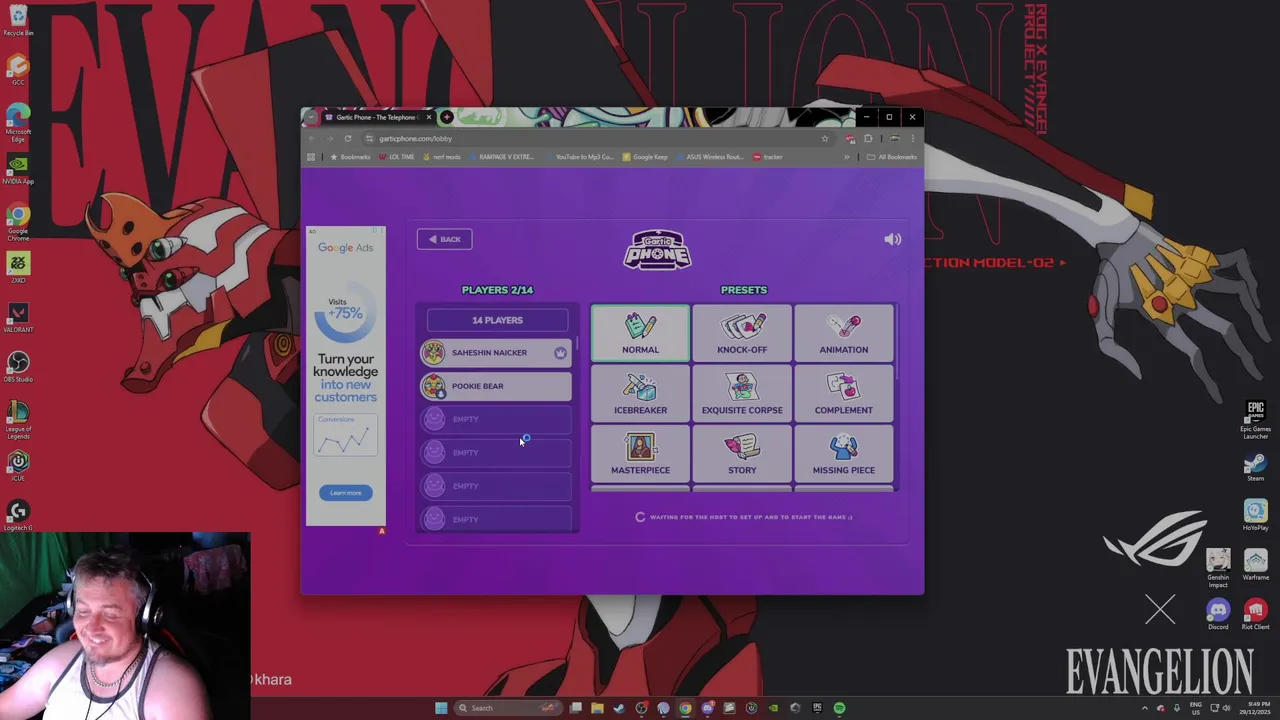Viewport: 1280px width, 720px height.
Task: Open Riot Client desktop shortcut
Action: (1255, 613)
